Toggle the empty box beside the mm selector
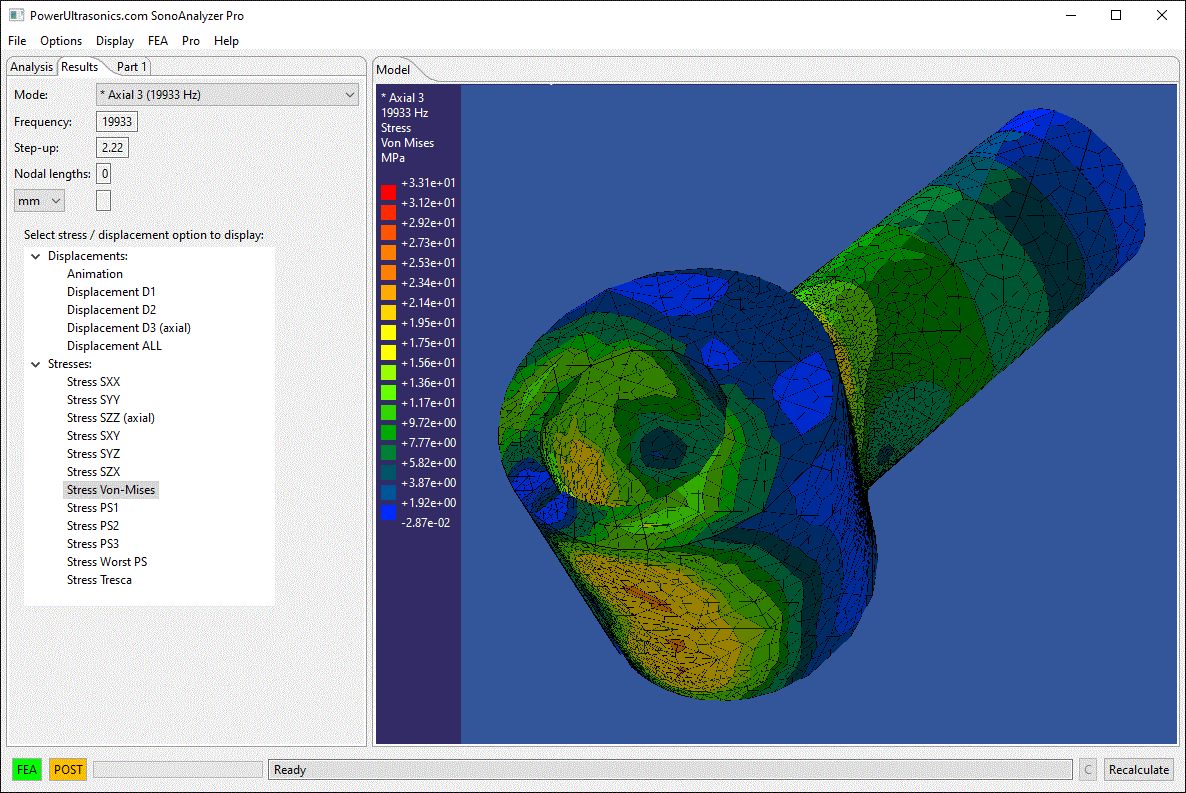 pyautogui.click(x=103, y=200)
